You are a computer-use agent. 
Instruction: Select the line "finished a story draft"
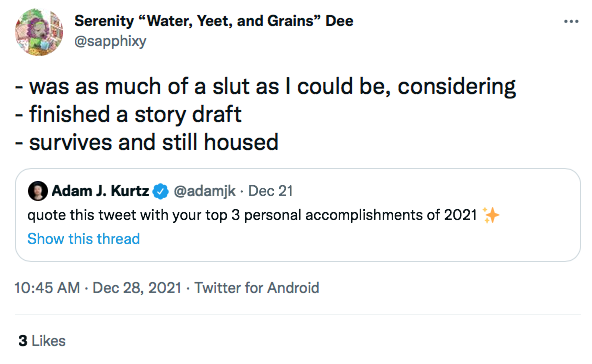pyautogui.click(x=128, y=114)
